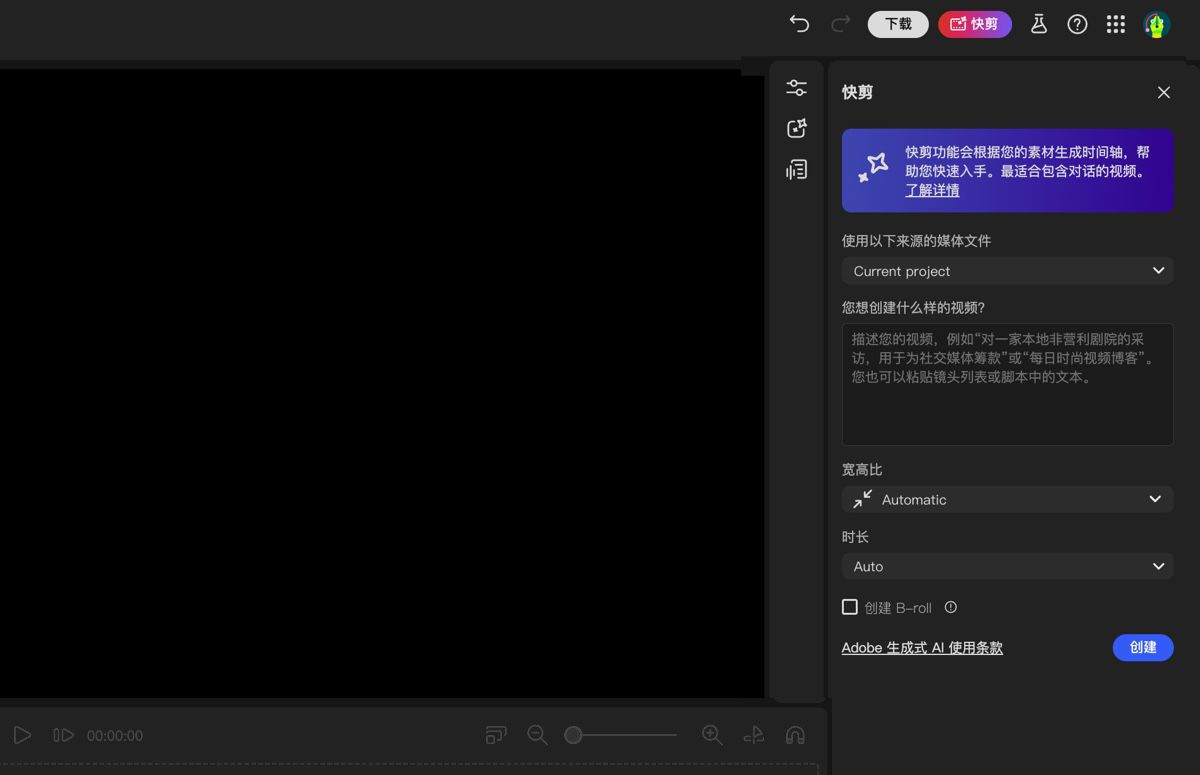Click the B-roll info circle icon
This screenshot has height=775, width=1200.
point(950,606)
